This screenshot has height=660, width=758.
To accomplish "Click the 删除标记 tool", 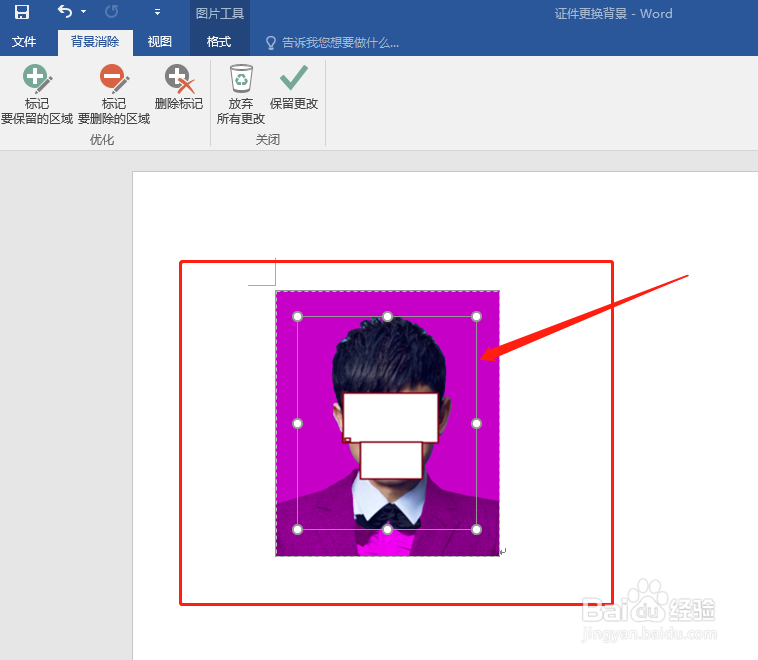I will (179, 87).
